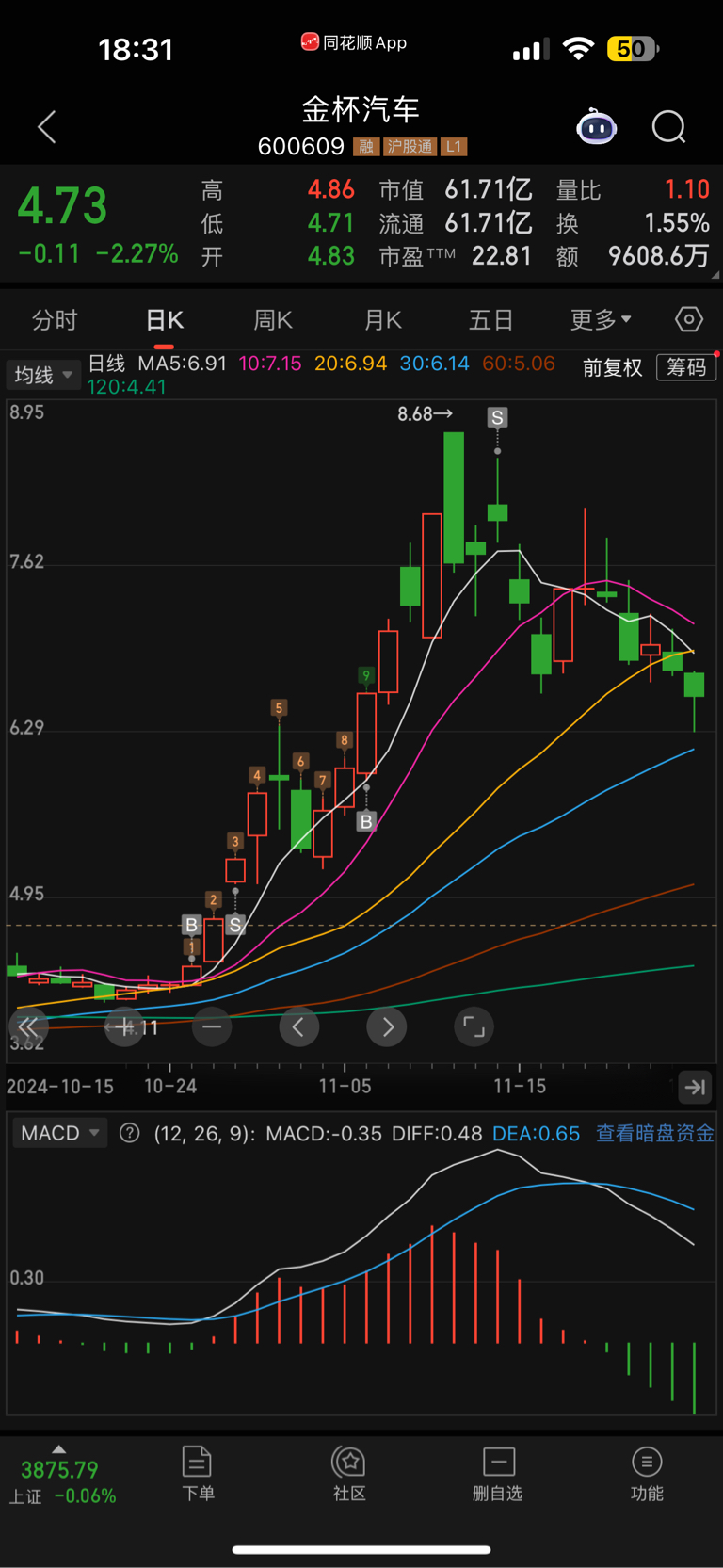Screen dimensions: 723x1568
Task: Zoom in chart with plus button
Action: coord(124,1026)
